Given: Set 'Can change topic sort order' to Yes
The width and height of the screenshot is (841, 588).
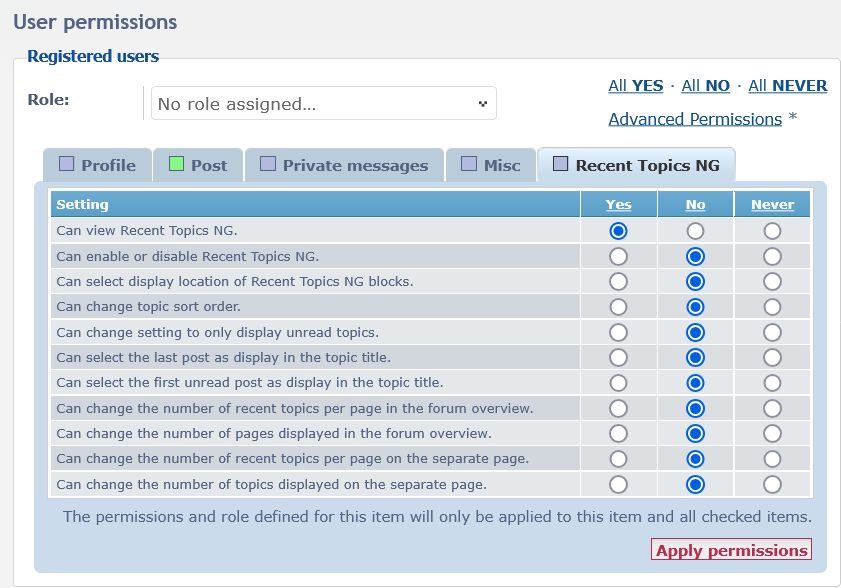Looking at the screenshot, I should (x=618, y=307).
